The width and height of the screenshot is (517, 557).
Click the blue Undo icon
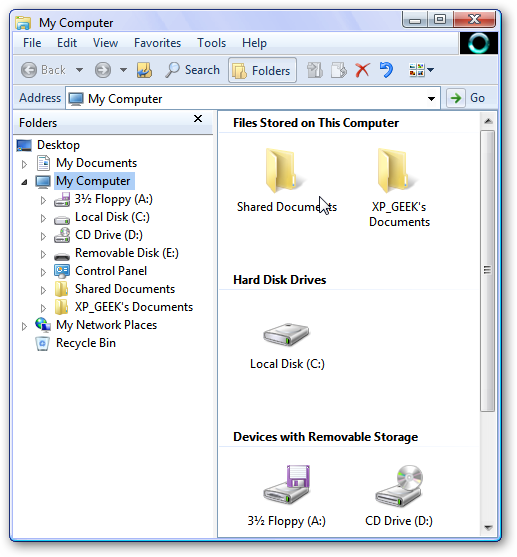(386, 70)
